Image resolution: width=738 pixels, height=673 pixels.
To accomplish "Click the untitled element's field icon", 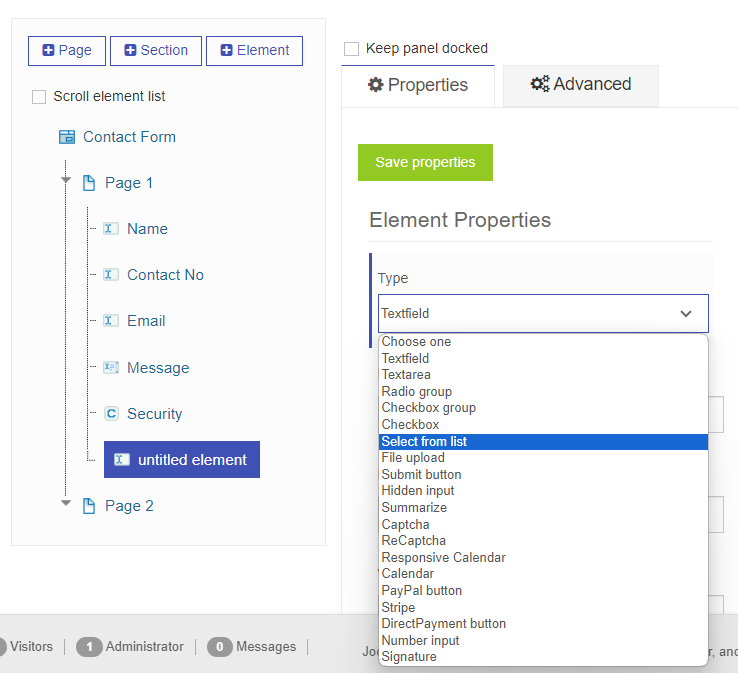I will [x=122, y=460].
